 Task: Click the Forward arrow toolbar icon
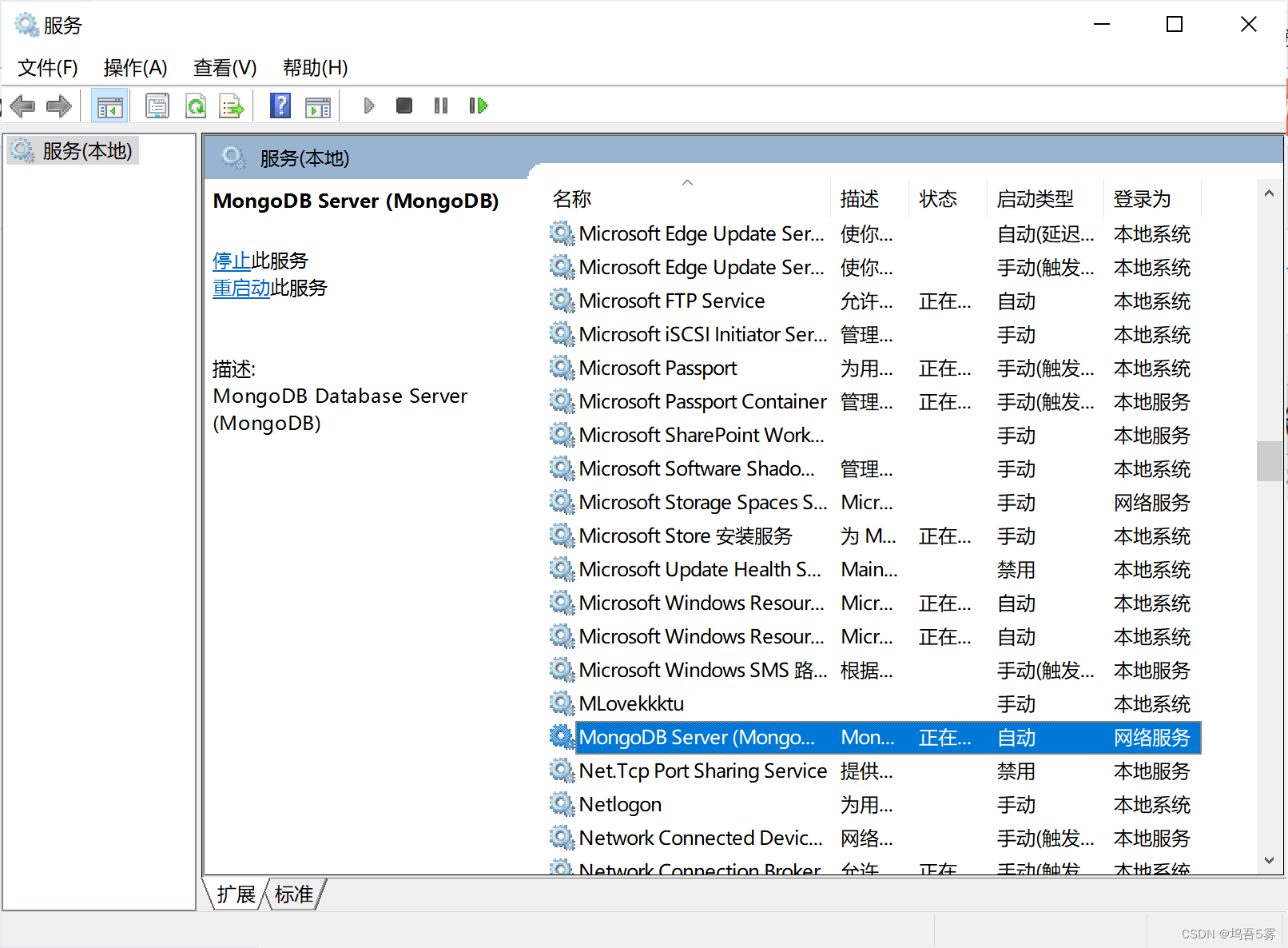(x=59, y=106)
